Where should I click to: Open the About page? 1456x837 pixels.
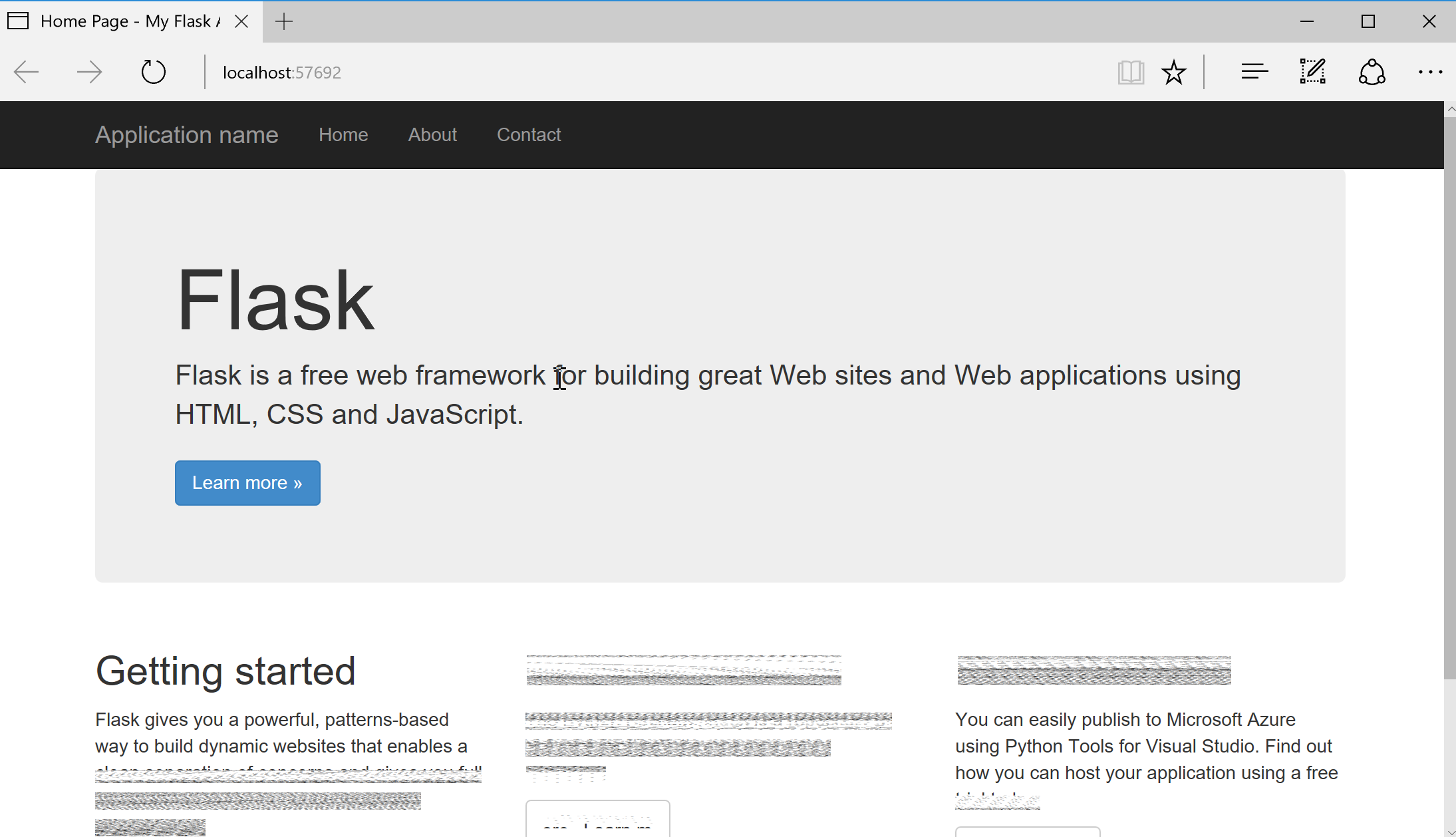432,134
